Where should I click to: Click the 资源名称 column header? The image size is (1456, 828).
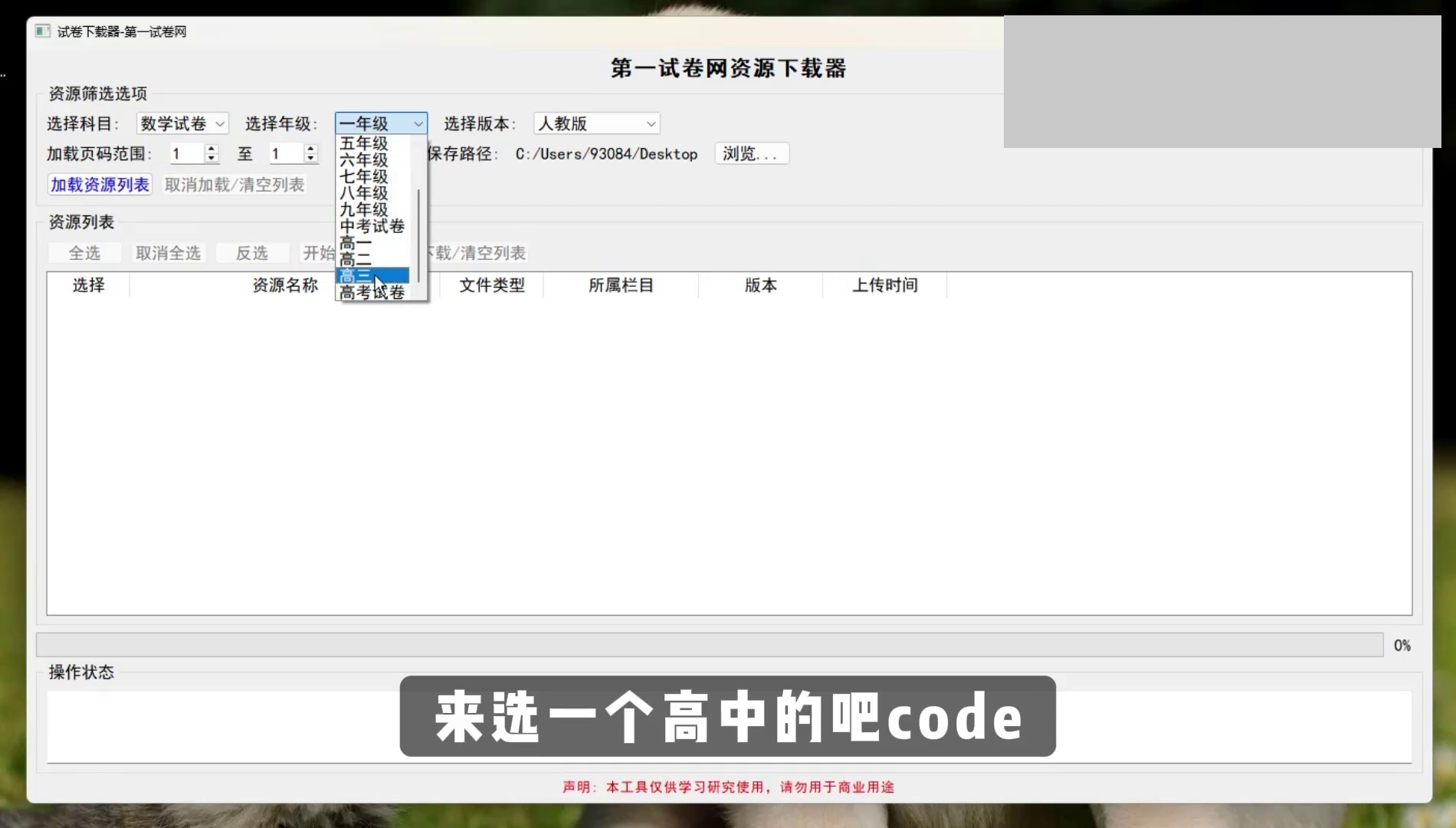[285, 285]
